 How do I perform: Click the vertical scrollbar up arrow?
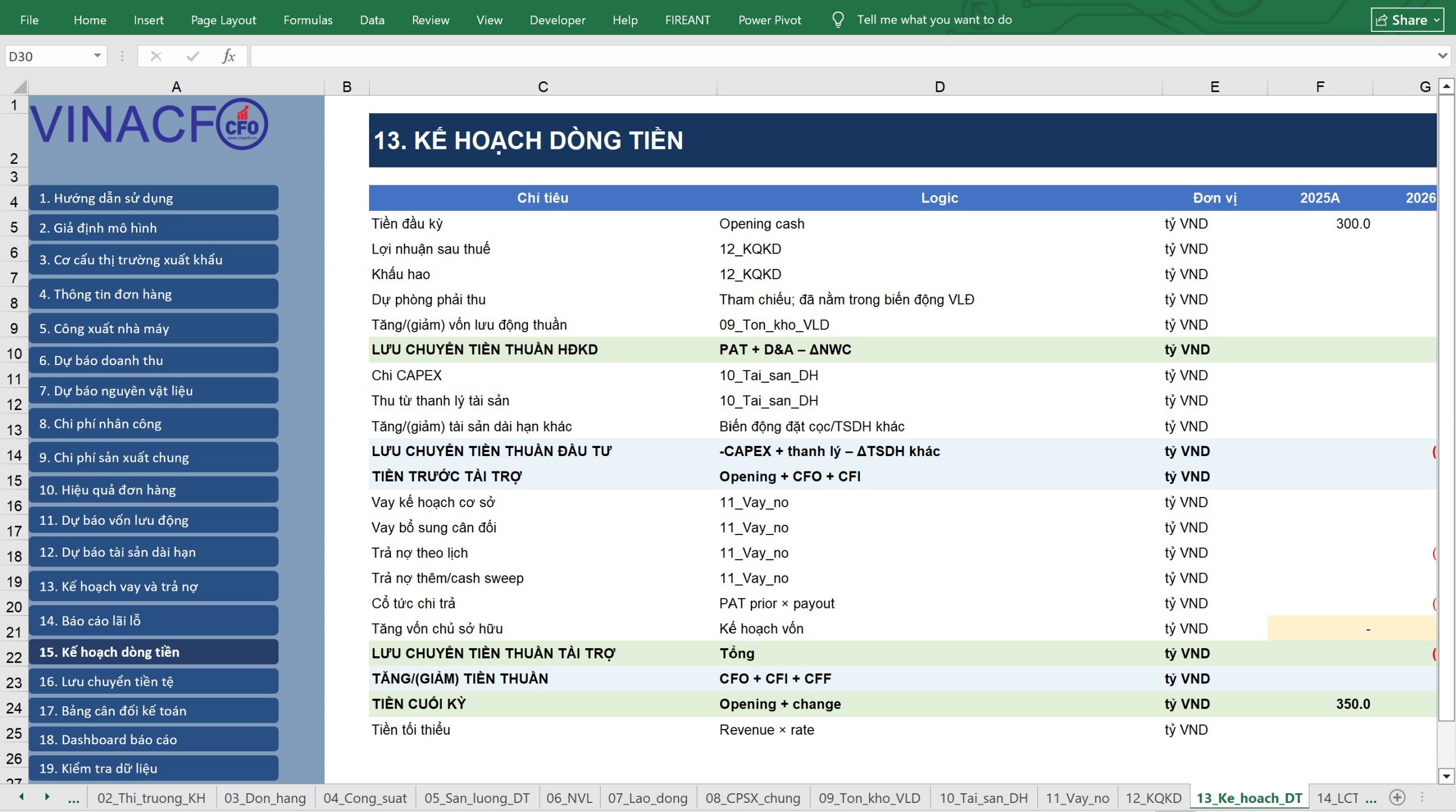click(x=1446, y=86)
